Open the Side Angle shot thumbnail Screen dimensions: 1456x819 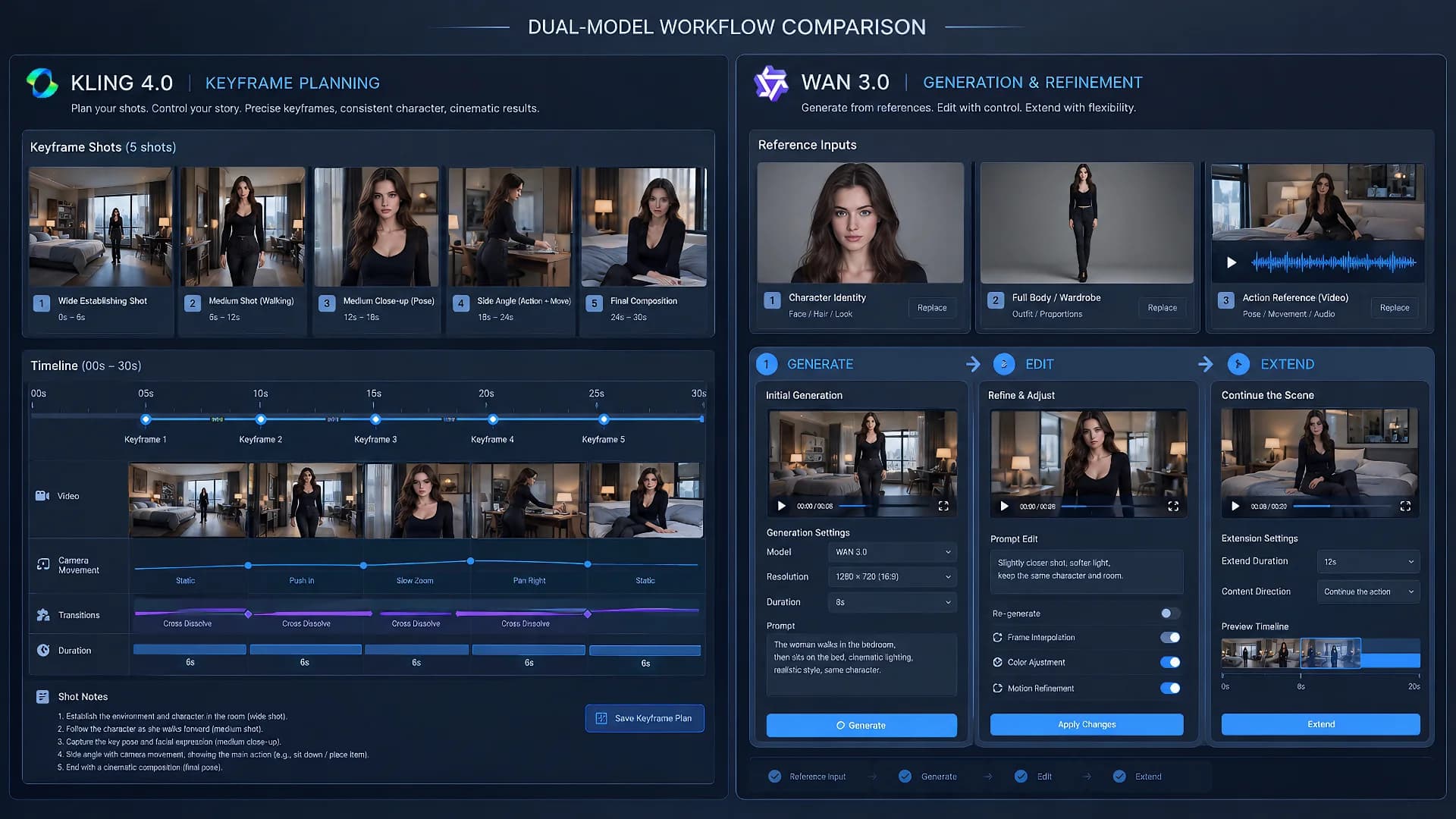(510, 227)
